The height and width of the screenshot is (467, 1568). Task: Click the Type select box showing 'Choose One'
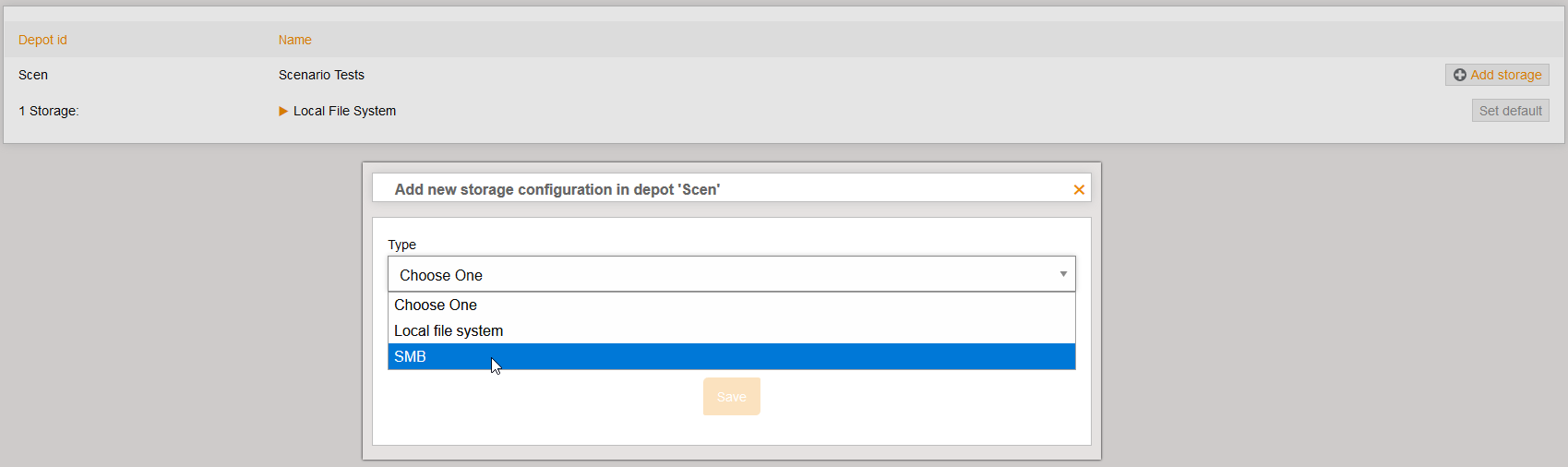[x=720, y=275]
